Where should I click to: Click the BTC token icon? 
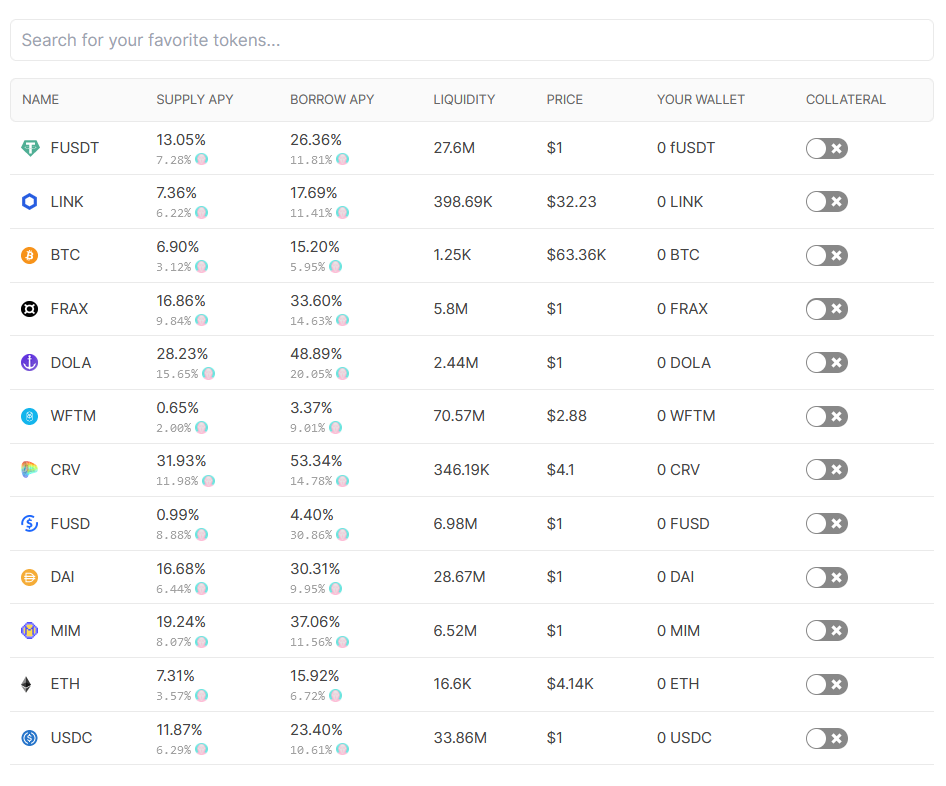tap(30, 255)
